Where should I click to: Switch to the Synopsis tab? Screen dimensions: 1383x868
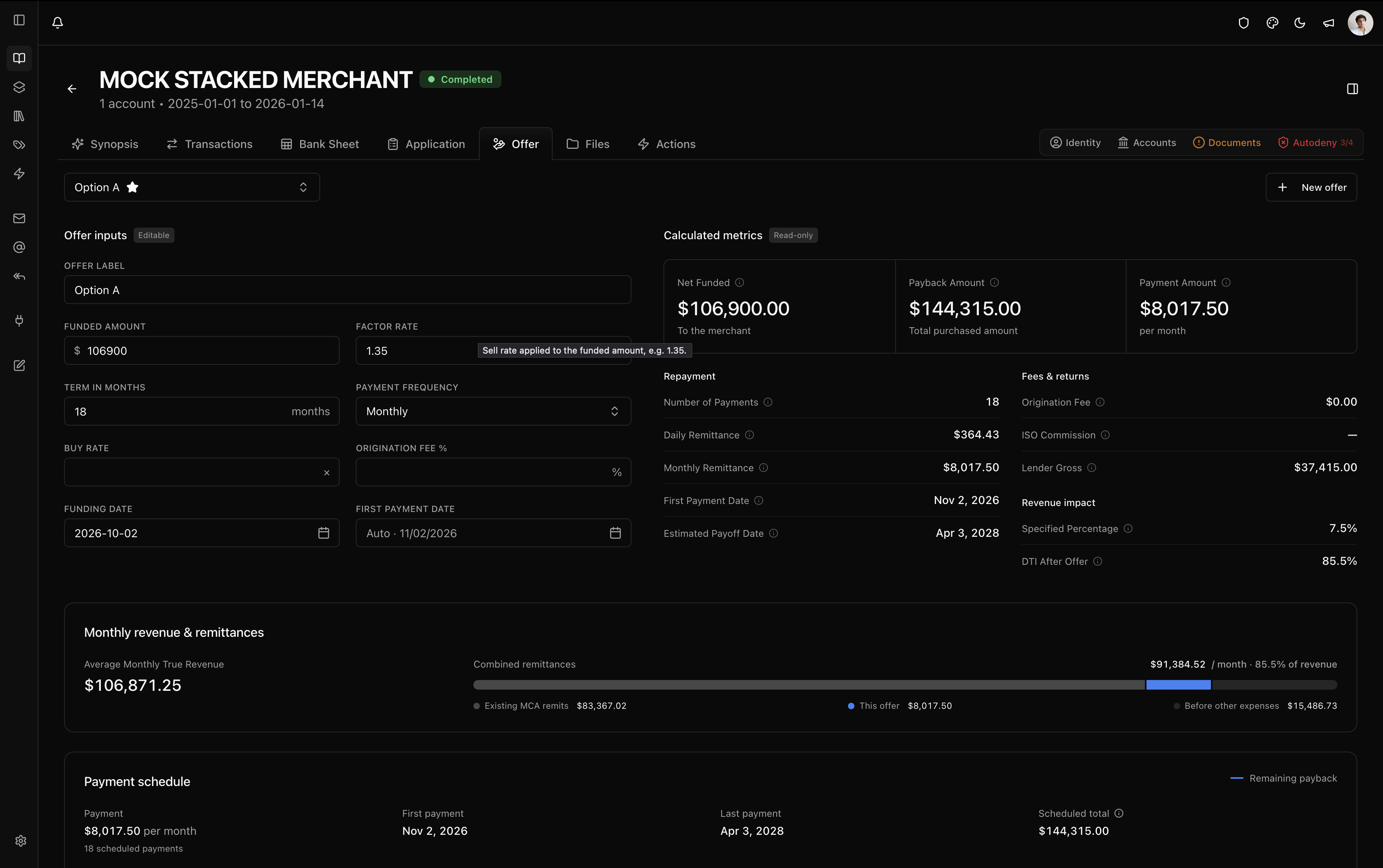coord(104,144)
